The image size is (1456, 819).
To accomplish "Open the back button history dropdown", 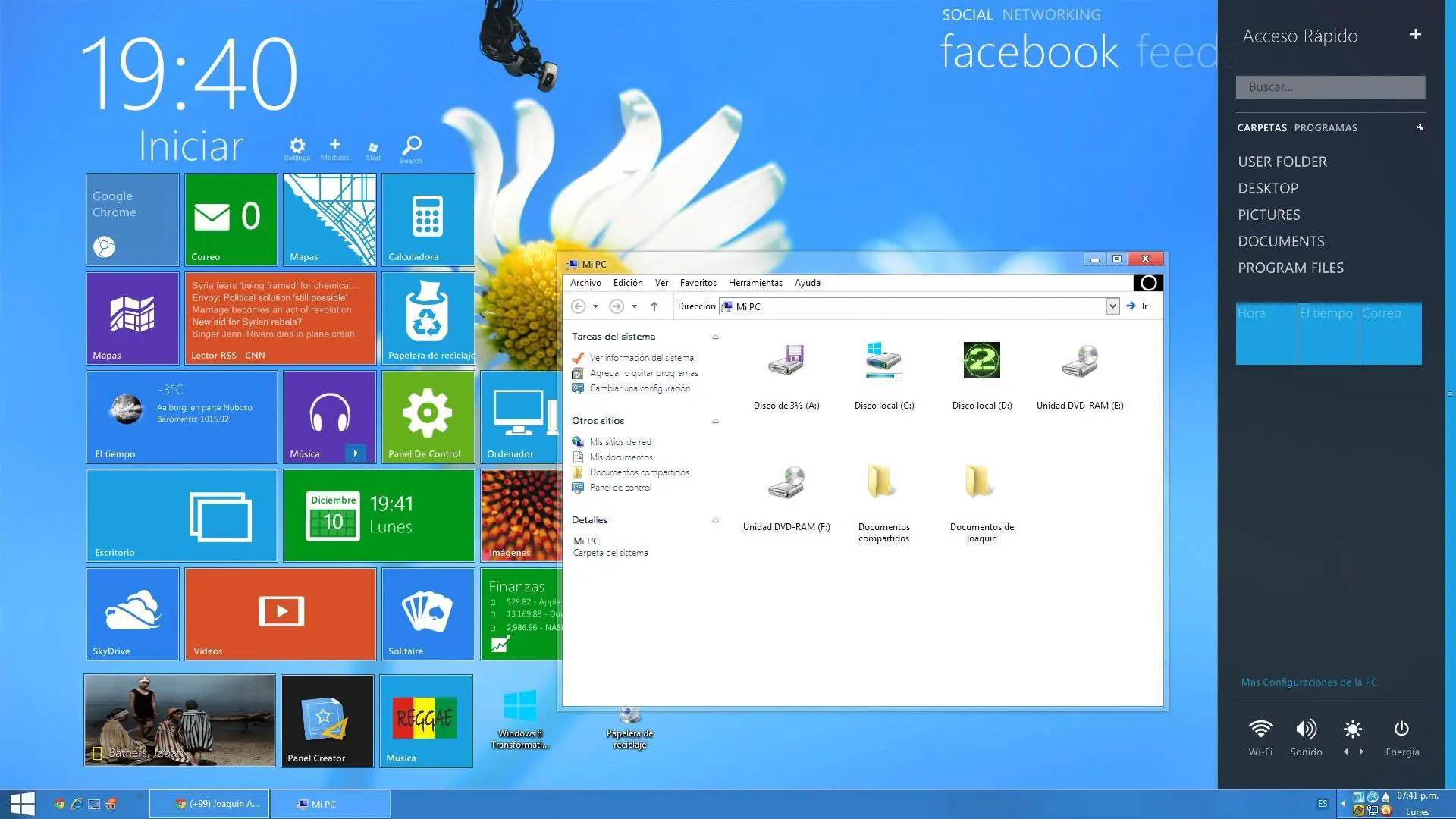I will (x=596, y=306).
